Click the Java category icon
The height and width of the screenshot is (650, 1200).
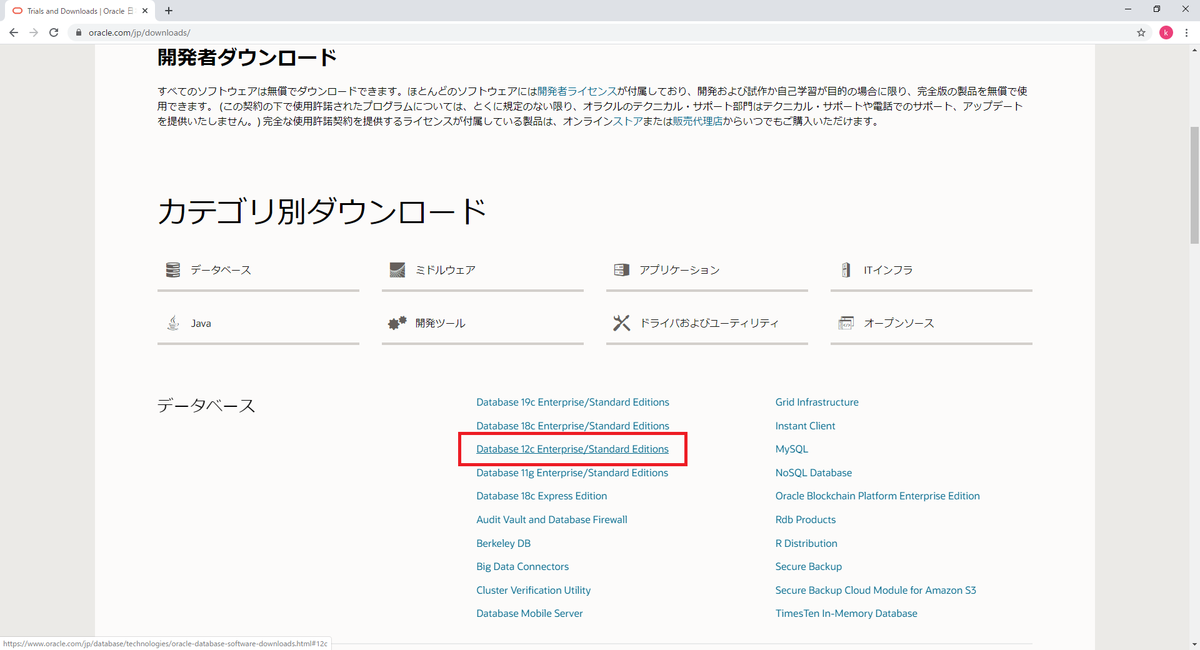click(x=173, y=323)
